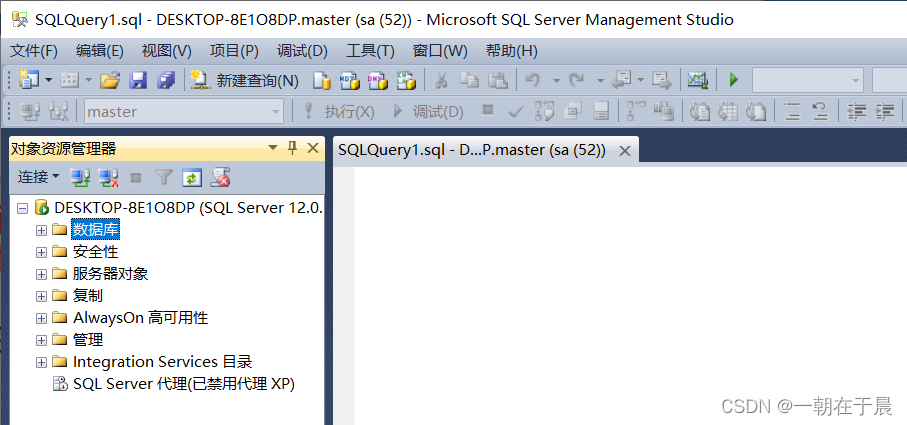Image resolution: width=907 pixels, height=425 pixels.
Task: Click the Save floppy disk icon
Action: (x=138, y=80)
